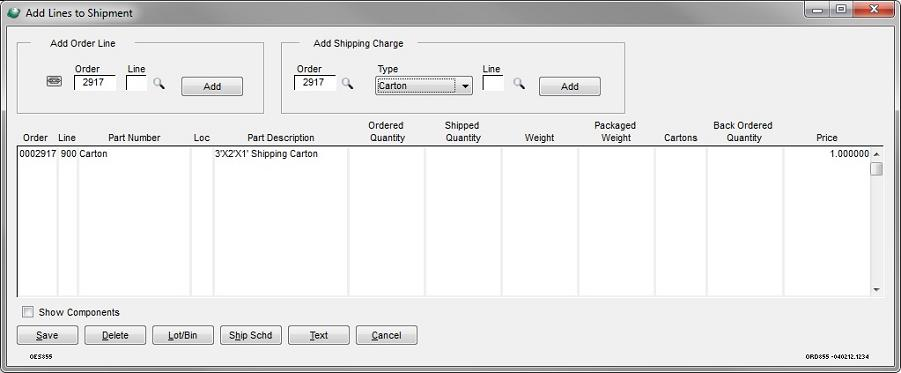Viewport: 901px width, 373px height.
Task: Focus Line field in Add Shipping Charge
Action: [x=493, y=83]
